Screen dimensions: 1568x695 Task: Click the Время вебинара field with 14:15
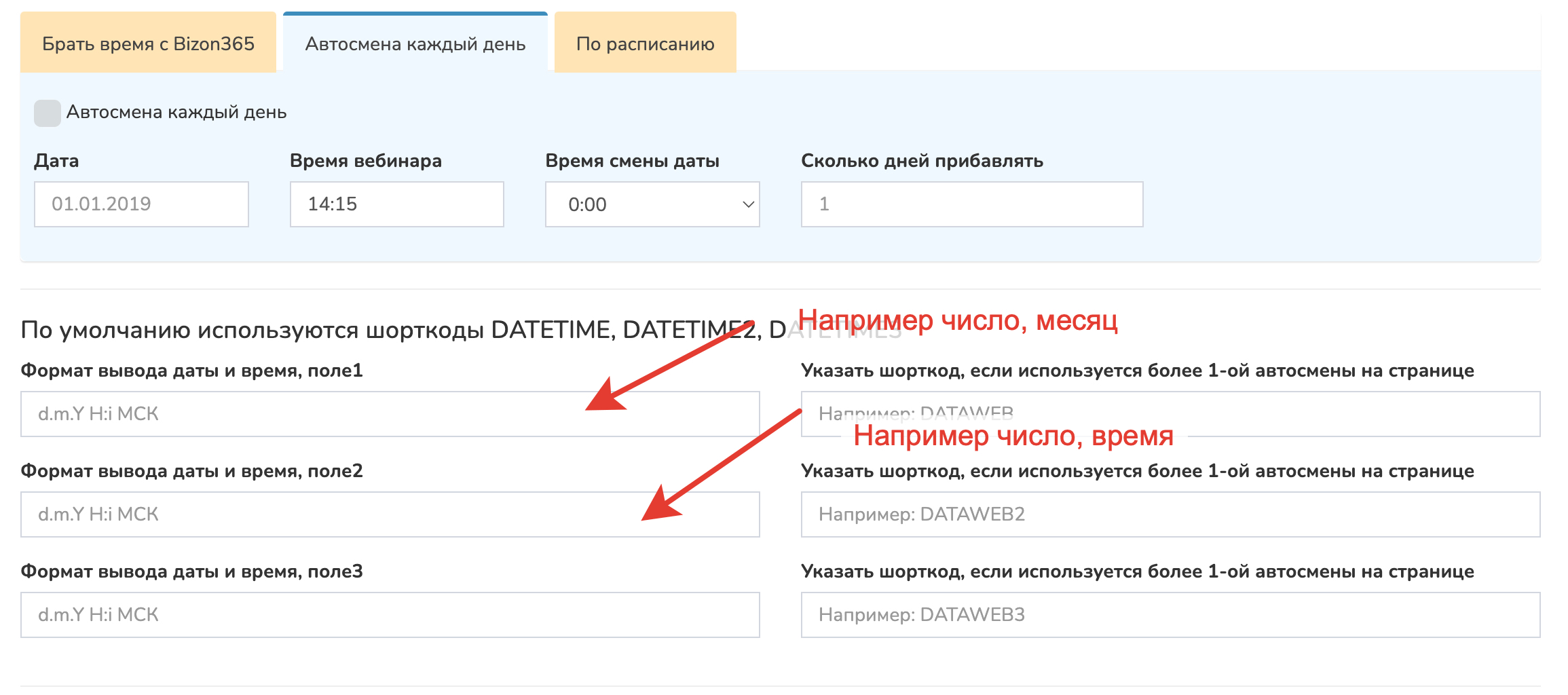point(396,204)
